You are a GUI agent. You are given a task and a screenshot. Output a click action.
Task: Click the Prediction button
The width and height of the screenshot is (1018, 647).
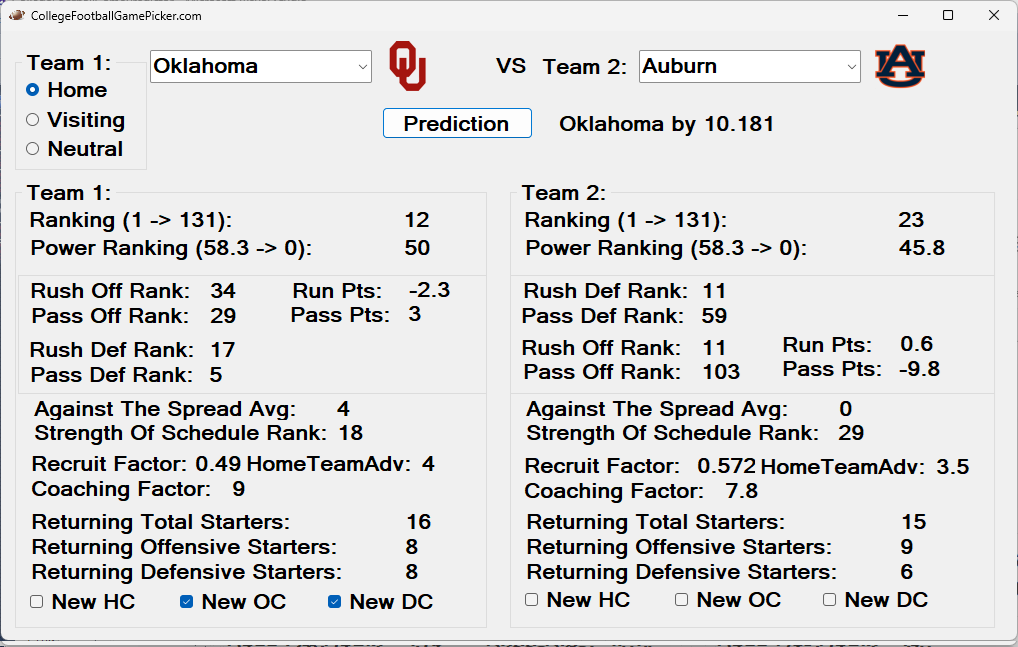pyautogui.click(x=457, y=123)
